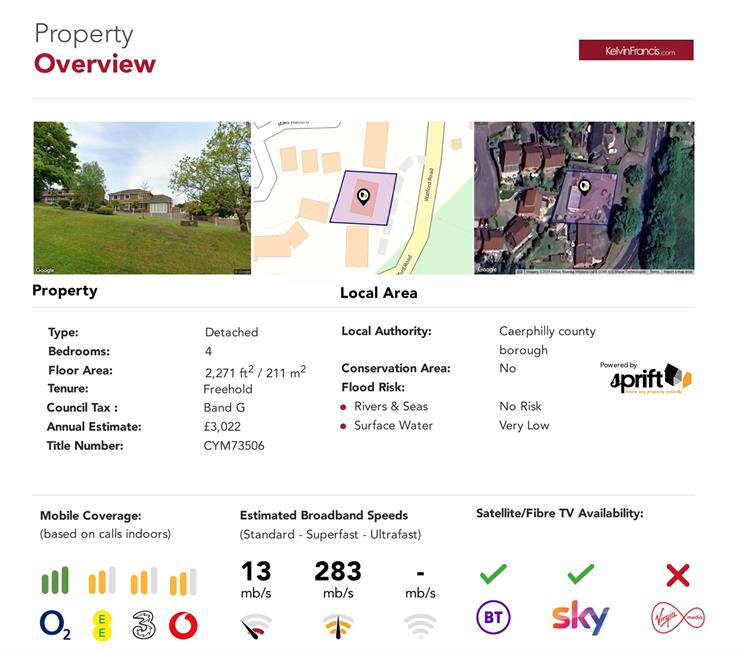Viewport: 744px width, 650px height.
Task: Click the Vodafone logo icon
Action: coord(183,626)
